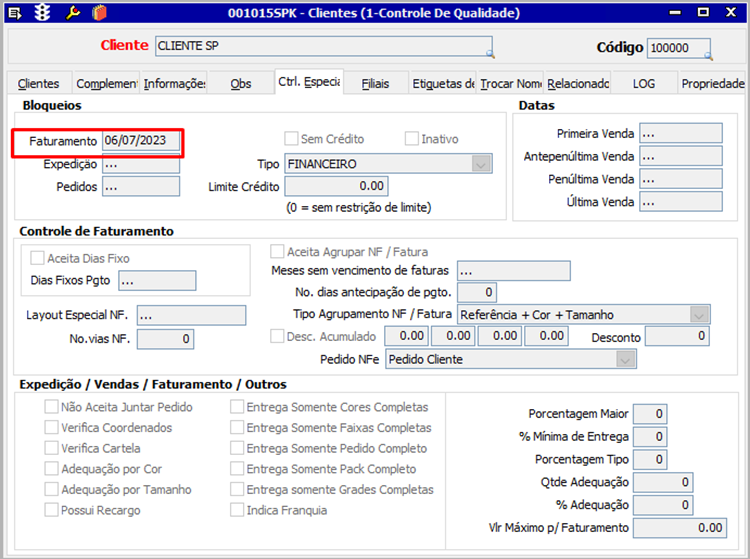Click the Expedição block date field
Screen dimensions: 750x559
(141, 164)
